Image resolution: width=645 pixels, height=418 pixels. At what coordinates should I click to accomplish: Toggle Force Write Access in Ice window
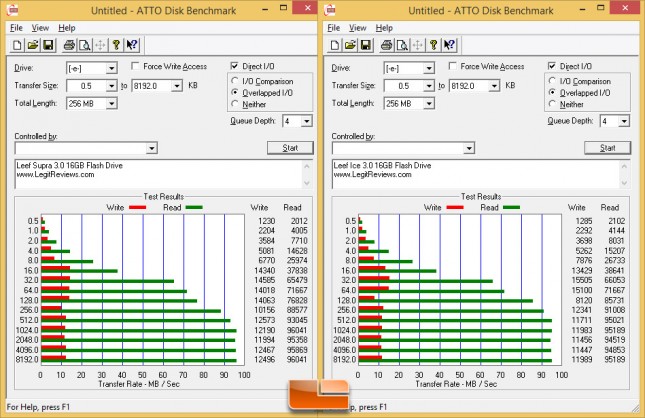[x=452, y=66]
